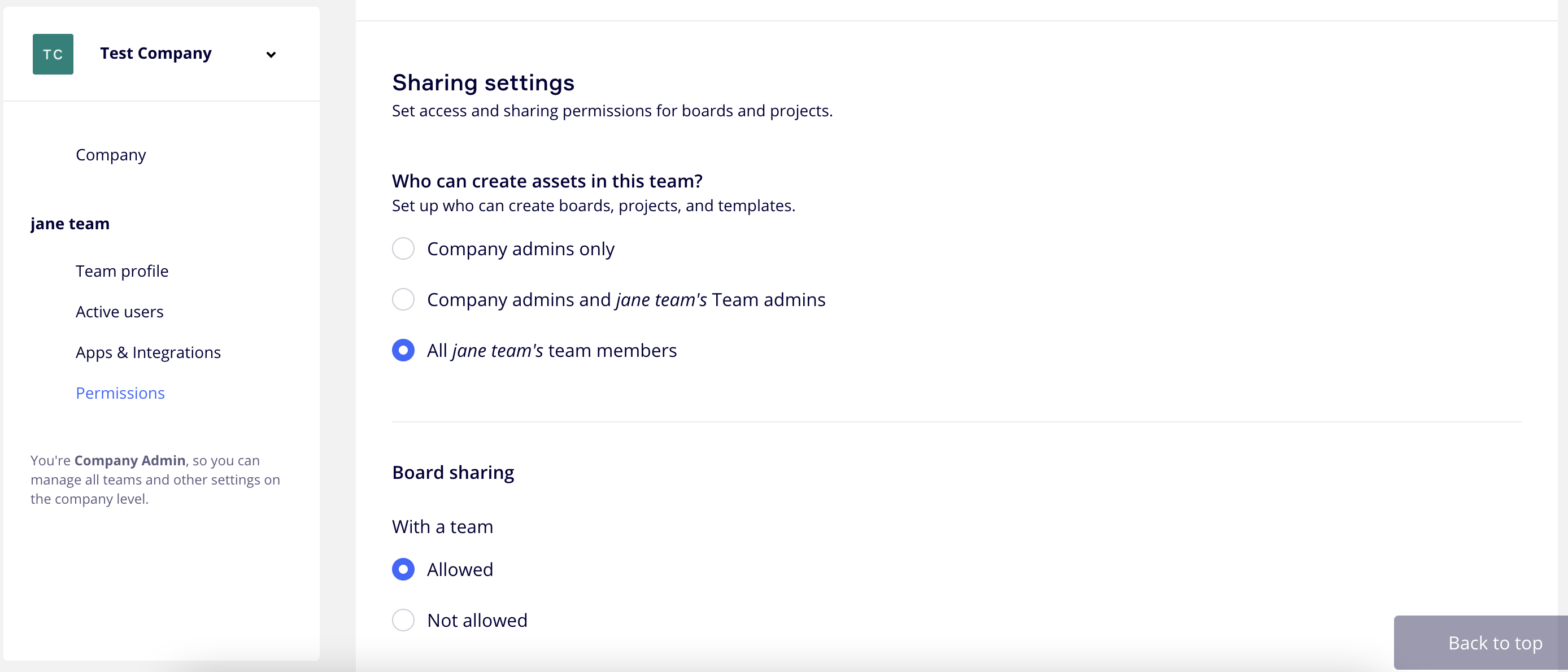
Task: Click the Test Company name
Action: [156, 54]
